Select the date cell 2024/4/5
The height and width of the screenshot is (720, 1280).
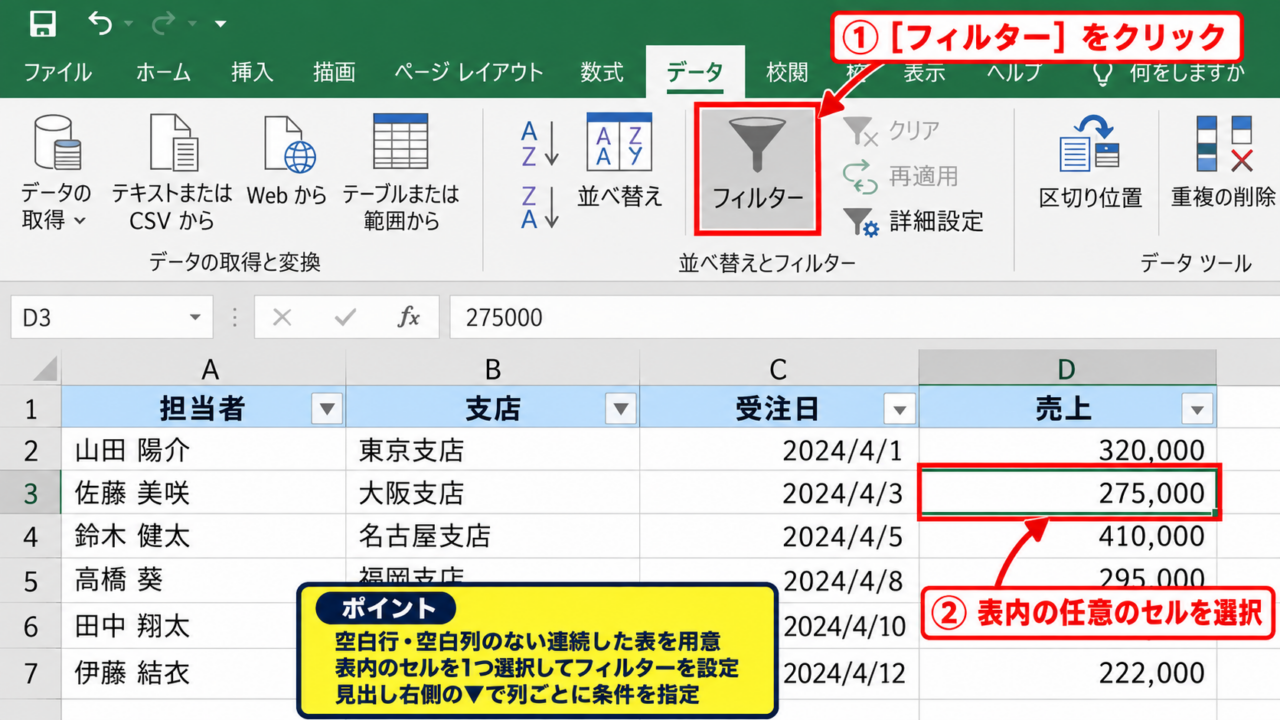(x=779, y=537)
